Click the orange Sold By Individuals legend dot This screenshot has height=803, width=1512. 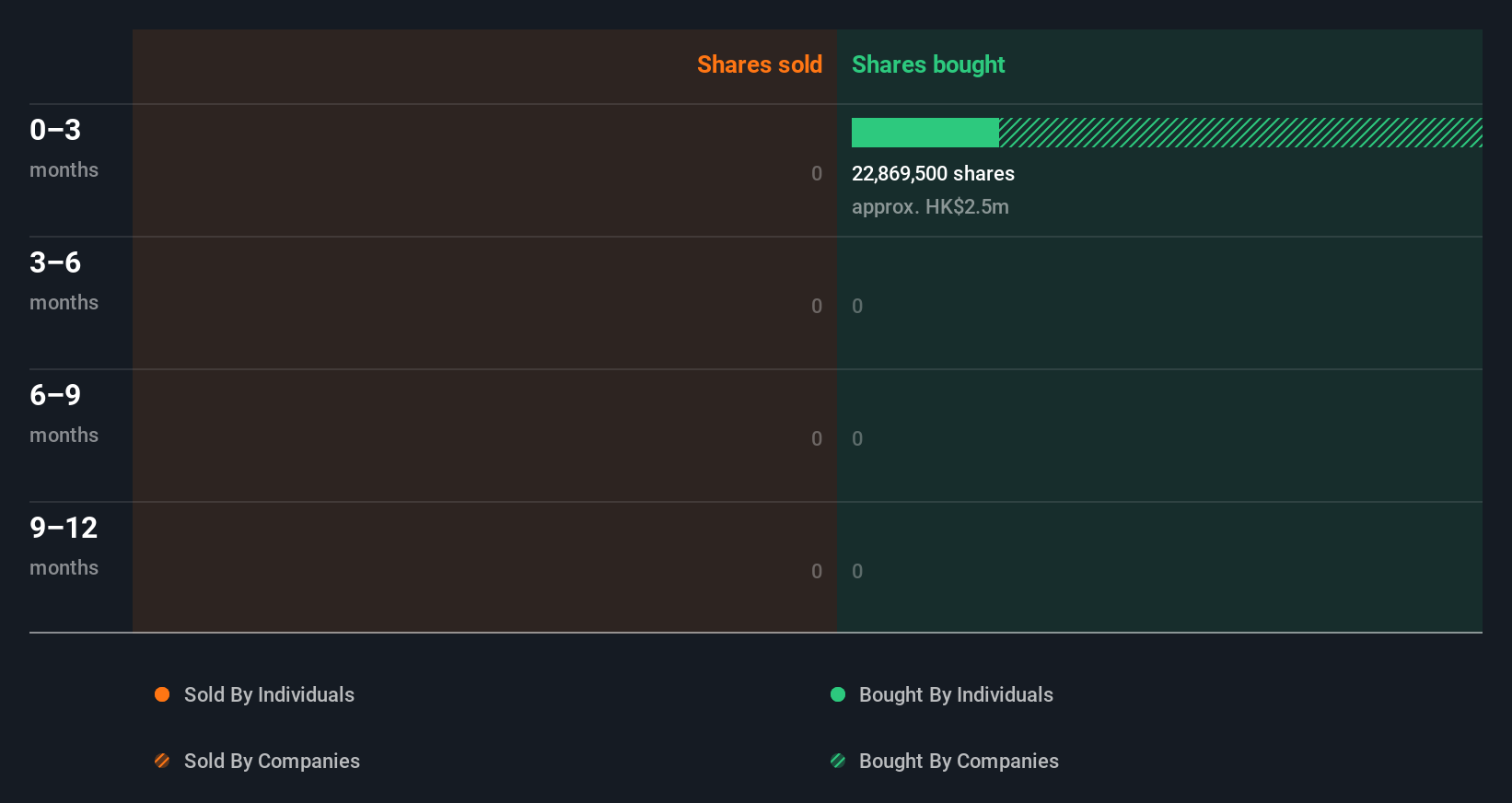click(162, 694)
